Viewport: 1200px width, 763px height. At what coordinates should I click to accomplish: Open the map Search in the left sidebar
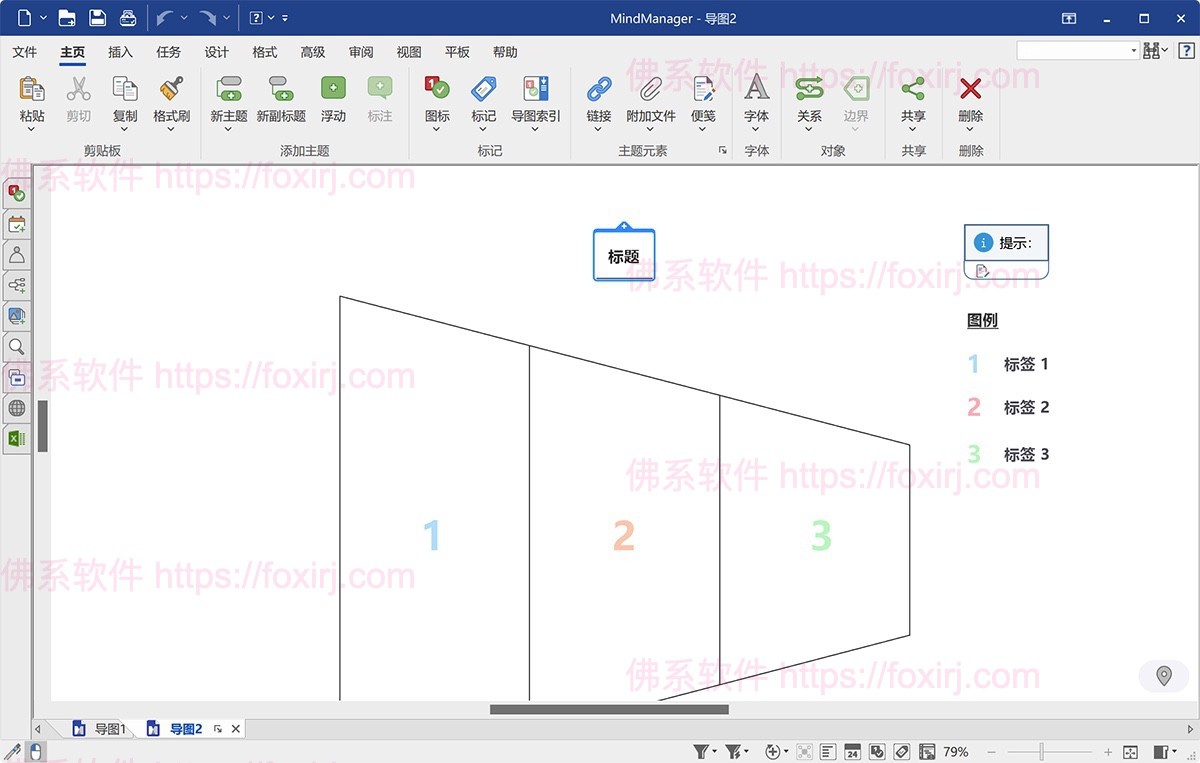click(16, 347)
